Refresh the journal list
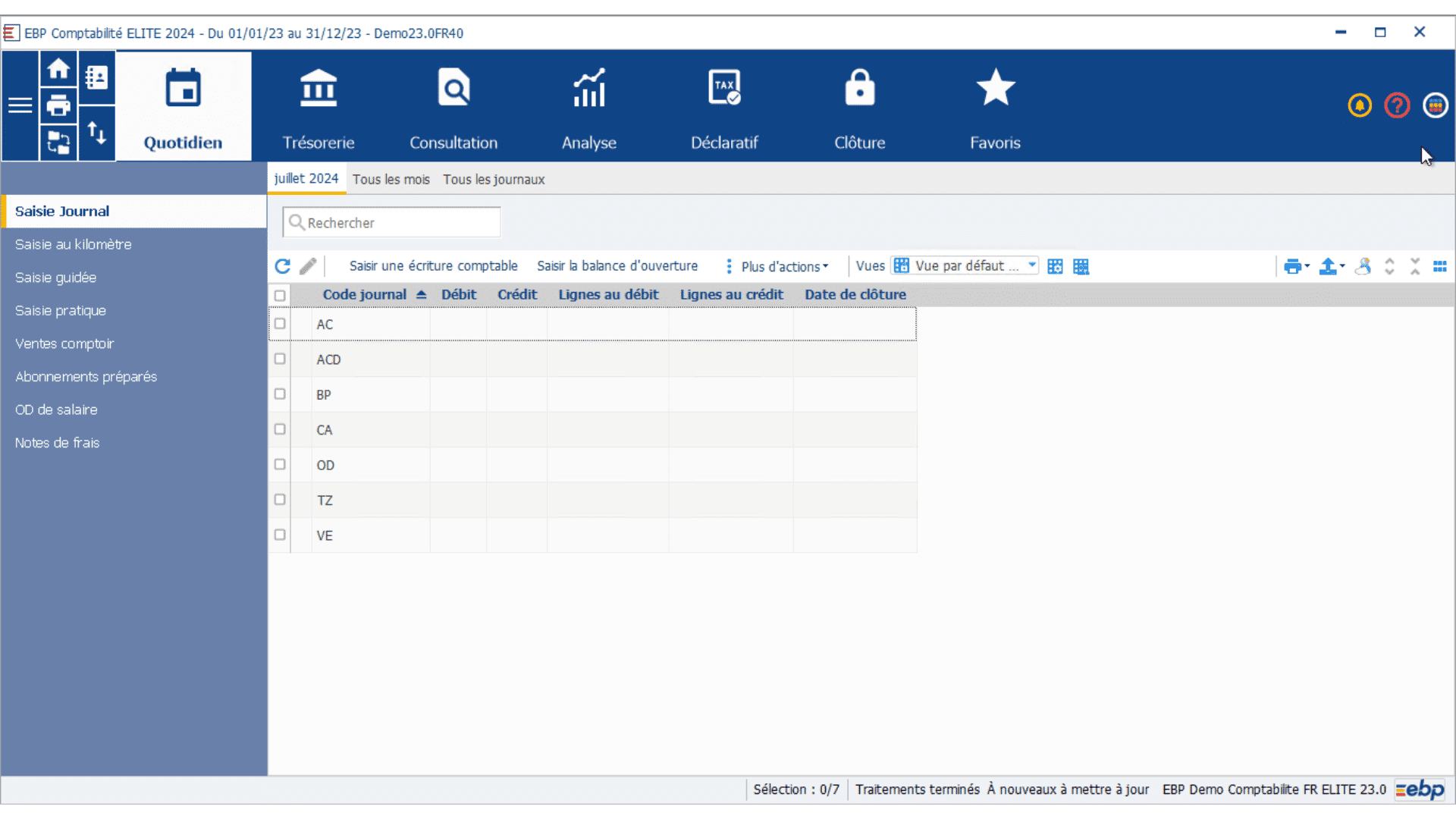The width and height of the screenshot is (1456, 819). click(282, 266)
